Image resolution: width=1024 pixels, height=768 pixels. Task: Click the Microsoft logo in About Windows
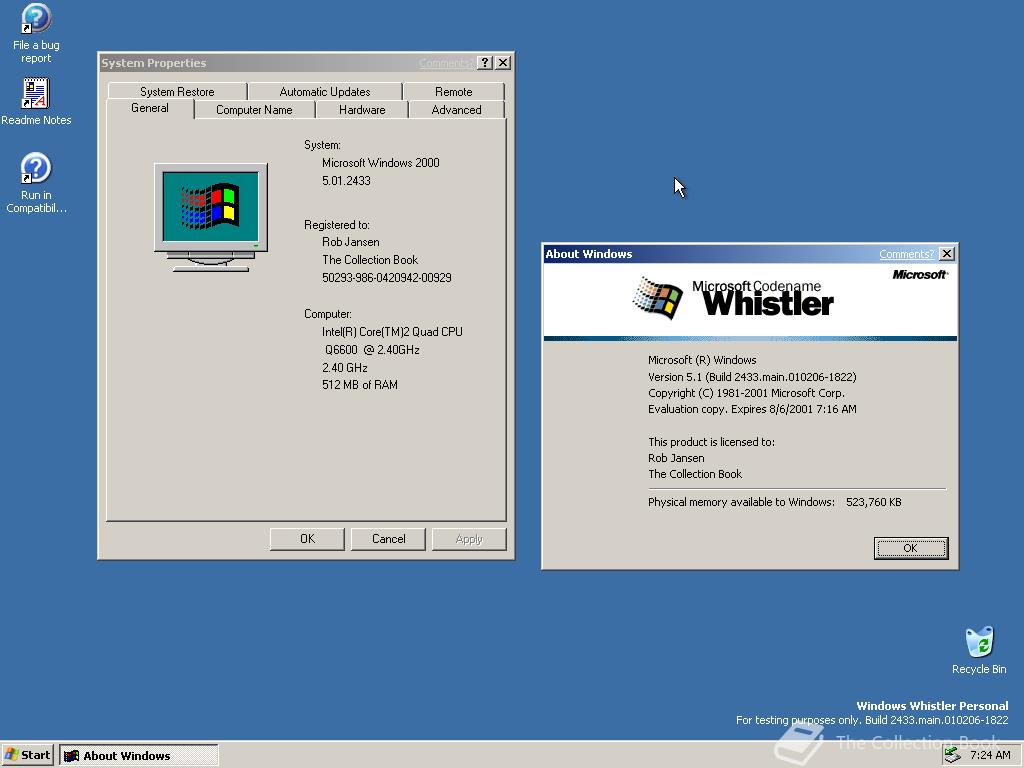coord(920,274)
